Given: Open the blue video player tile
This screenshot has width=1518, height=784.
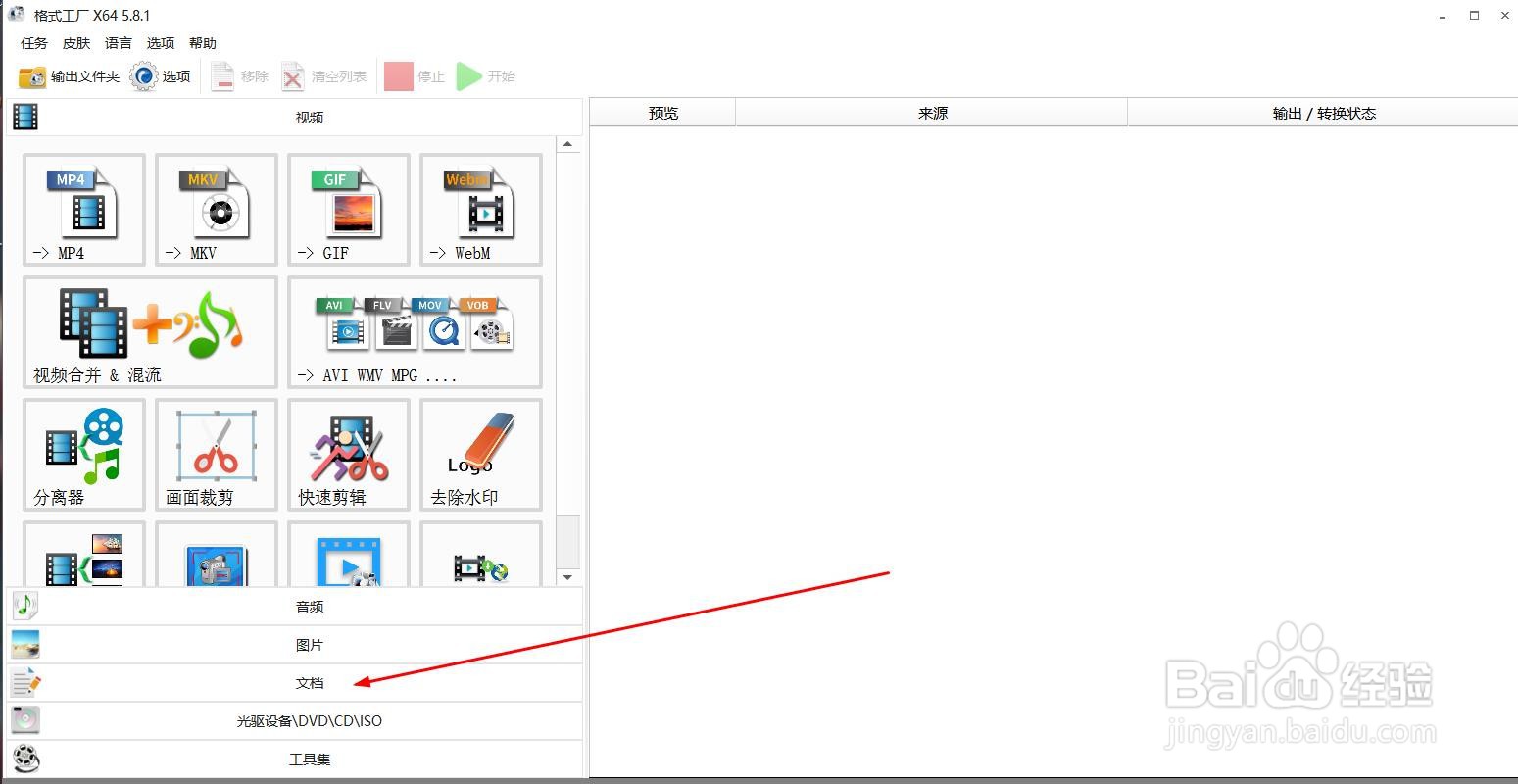Looking at the screenshot, I should pyautogui.click(x=349, y=554).
